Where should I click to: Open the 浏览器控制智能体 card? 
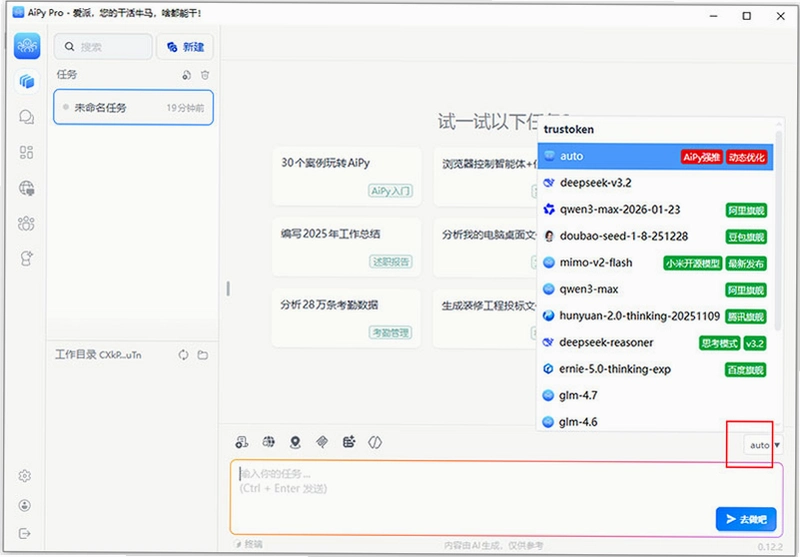click(486, 176)
